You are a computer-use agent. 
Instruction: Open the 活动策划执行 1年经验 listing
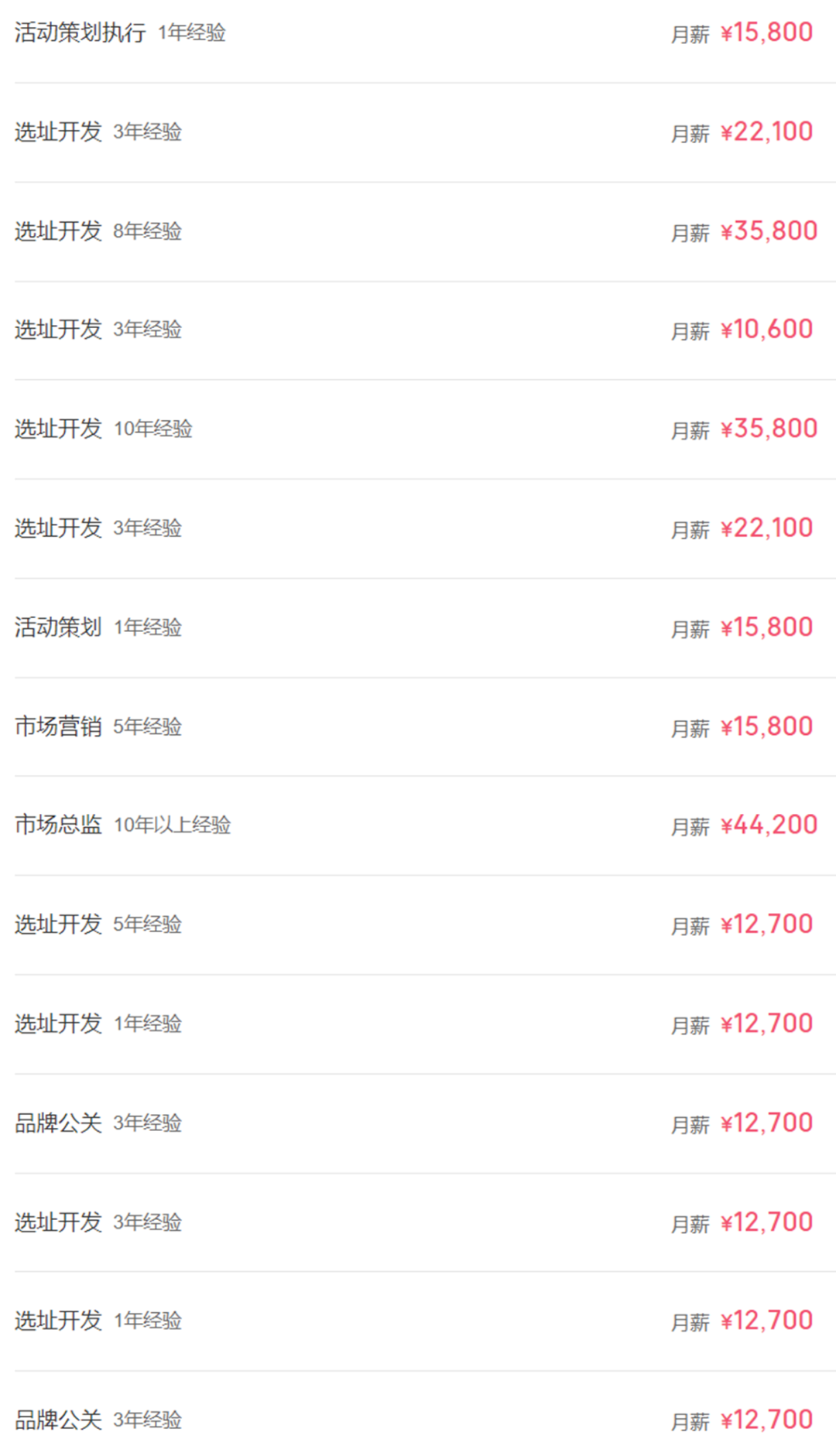(x=418, y=32)
